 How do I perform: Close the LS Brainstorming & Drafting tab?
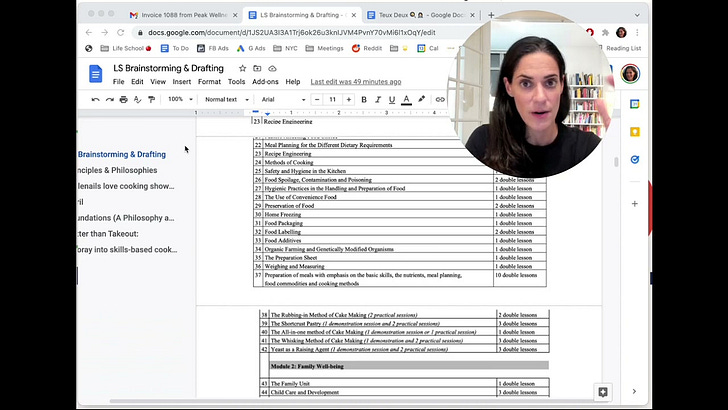pos(354,15)
